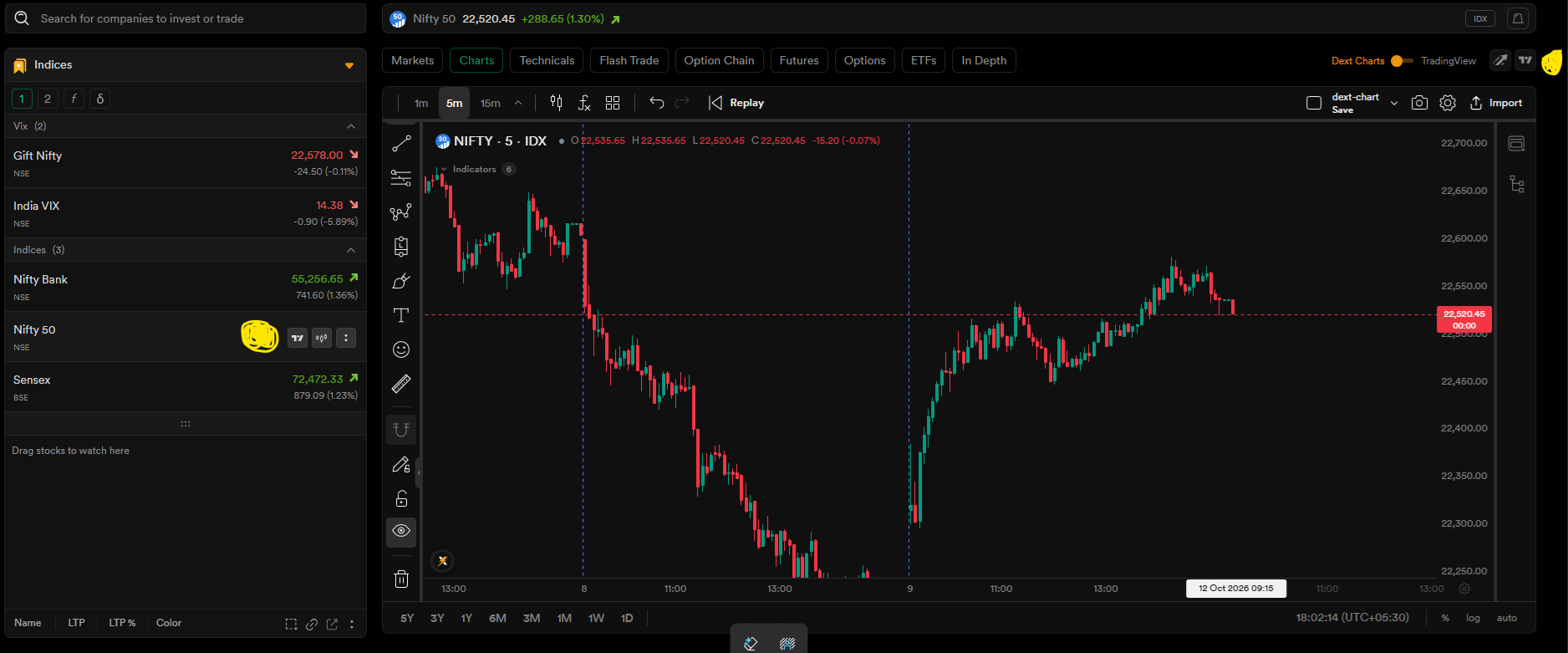Open the Option Chain tab
Screen dimensions: 1568x653
coord(719,60)
